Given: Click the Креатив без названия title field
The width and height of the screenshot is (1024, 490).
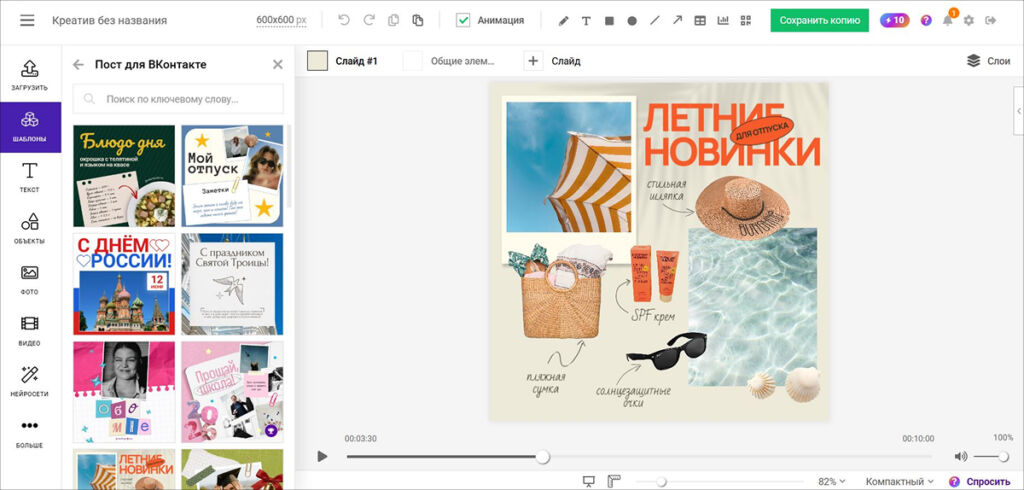Looking at the screenshot, I should tap(110, 20).
